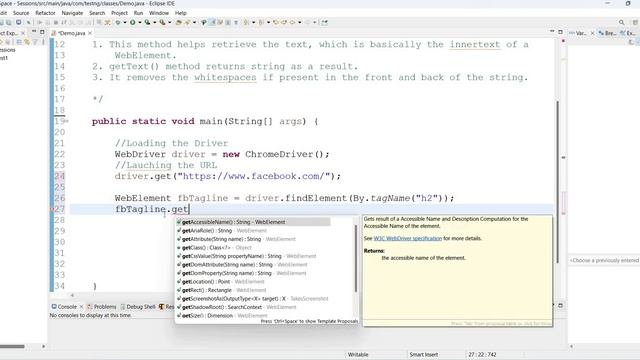Open the Window menu
640x360 pixels.
[x=159, y=13]
